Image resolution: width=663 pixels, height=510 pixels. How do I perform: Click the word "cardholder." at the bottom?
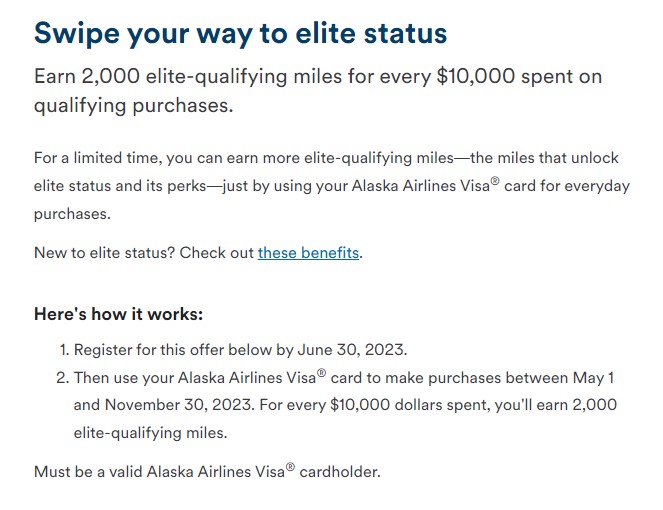pos(340,472)
